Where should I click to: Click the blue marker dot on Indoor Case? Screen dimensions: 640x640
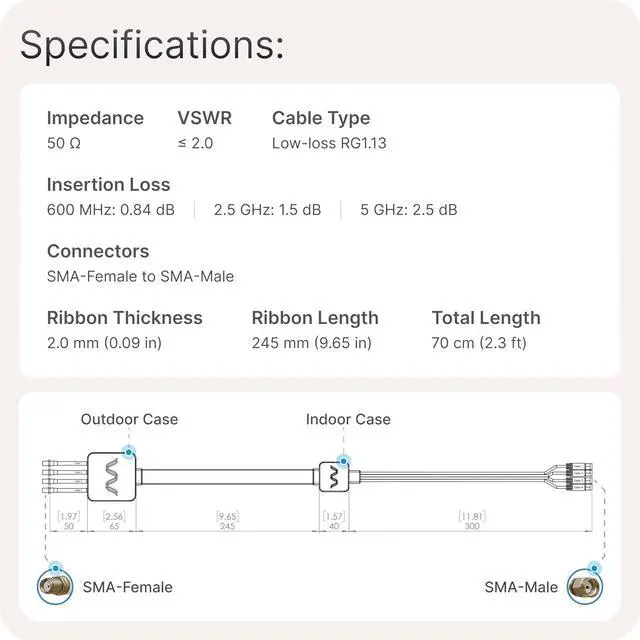[344, 458]
